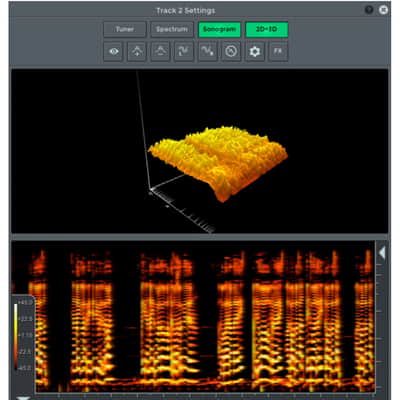Click the down arrow below the color scale
Viewport: 400px width, 400px height.
(23, 398)
